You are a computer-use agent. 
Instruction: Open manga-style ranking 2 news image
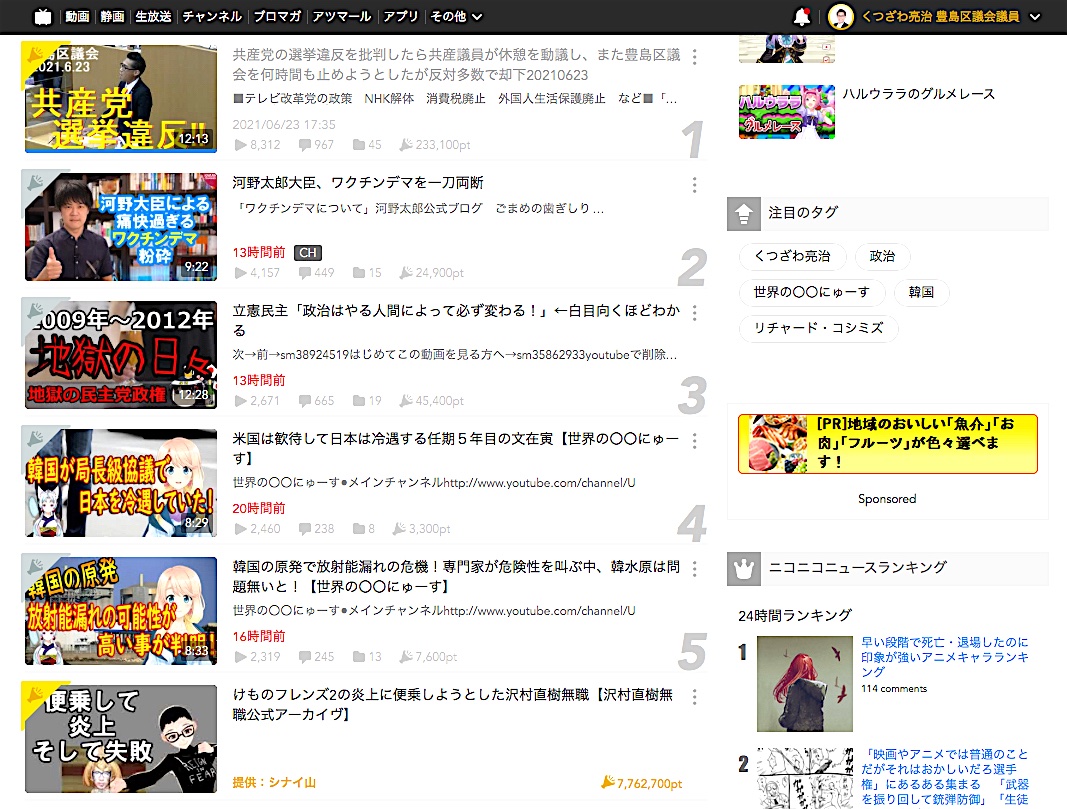(804, 778)
